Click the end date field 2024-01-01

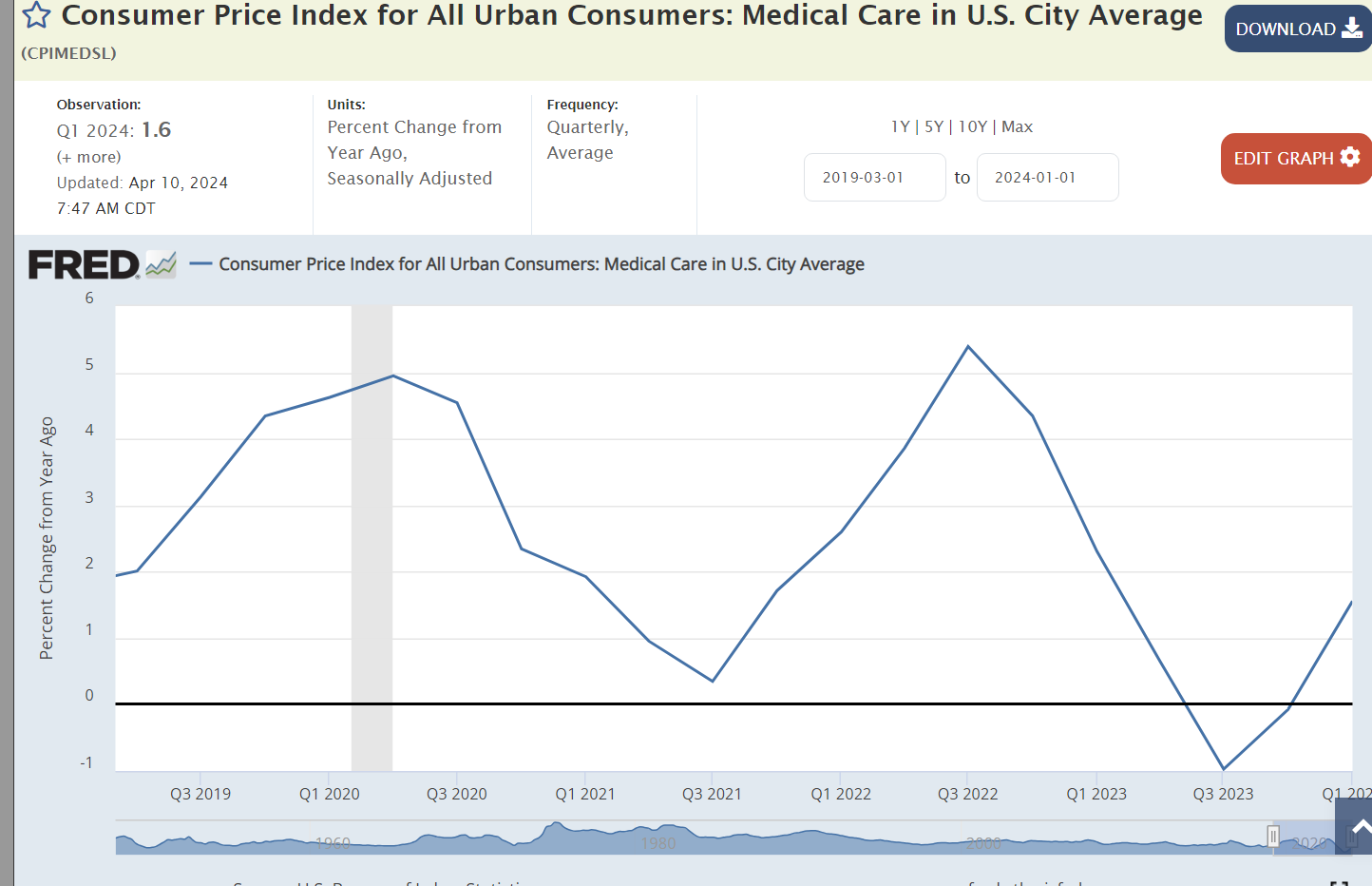[x=1047, y=178]
